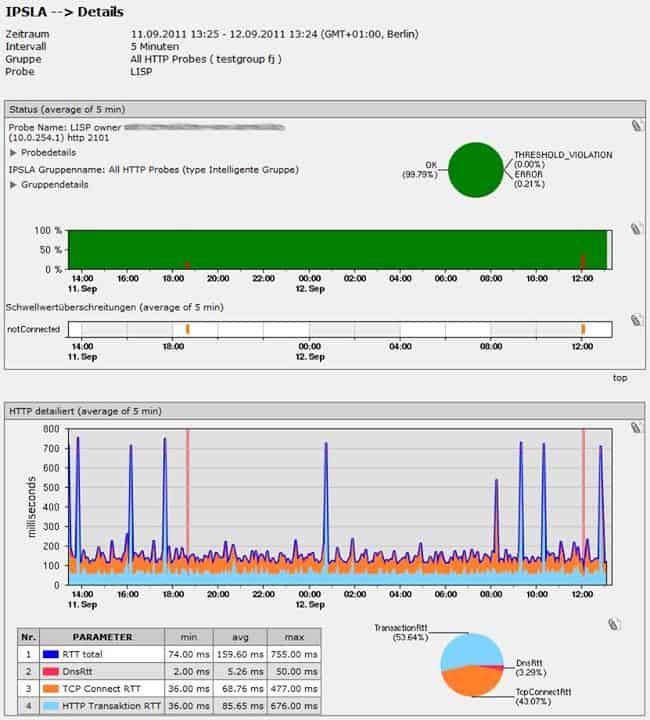Click the RTT total blue color swatch
This screenshot has width=650, height=720.
pos(50,654)
